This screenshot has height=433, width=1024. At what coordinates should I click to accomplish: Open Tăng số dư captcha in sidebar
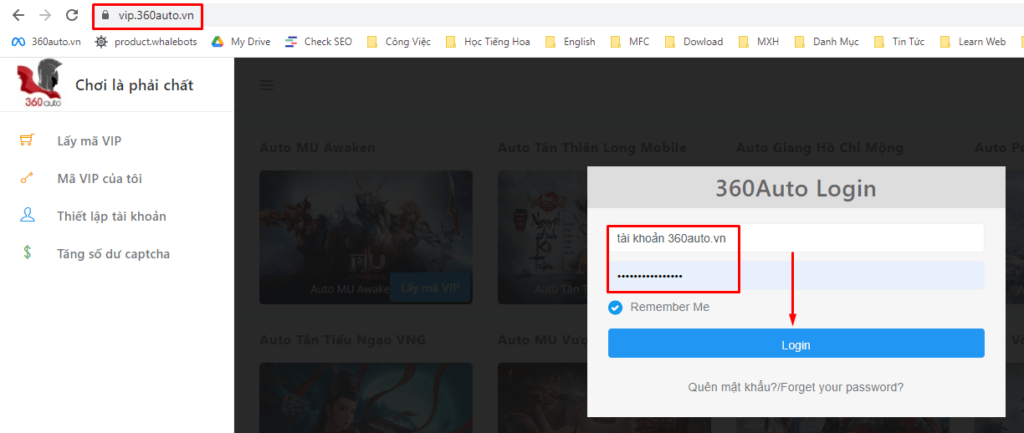click(x=113, y=254)
